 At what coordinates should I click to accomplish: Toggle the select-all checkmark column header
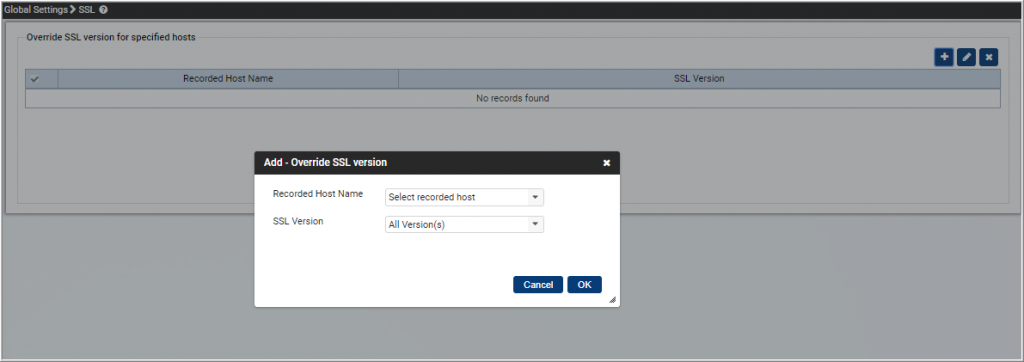35,79
